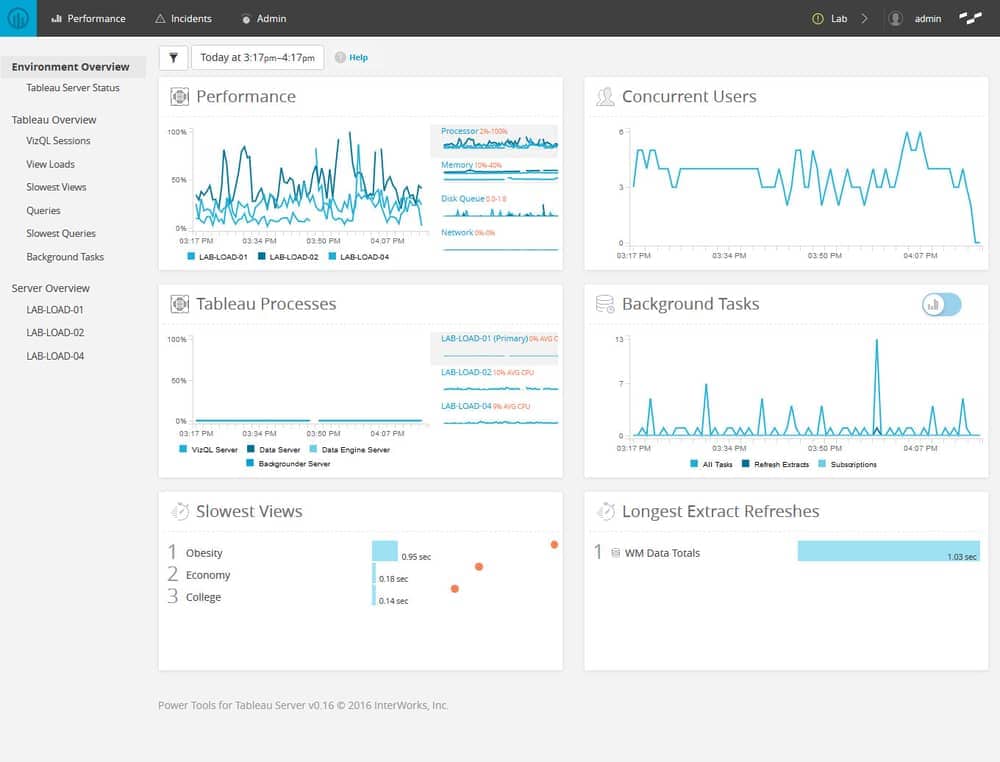Toggle VizQL Server legend entry

209,450
